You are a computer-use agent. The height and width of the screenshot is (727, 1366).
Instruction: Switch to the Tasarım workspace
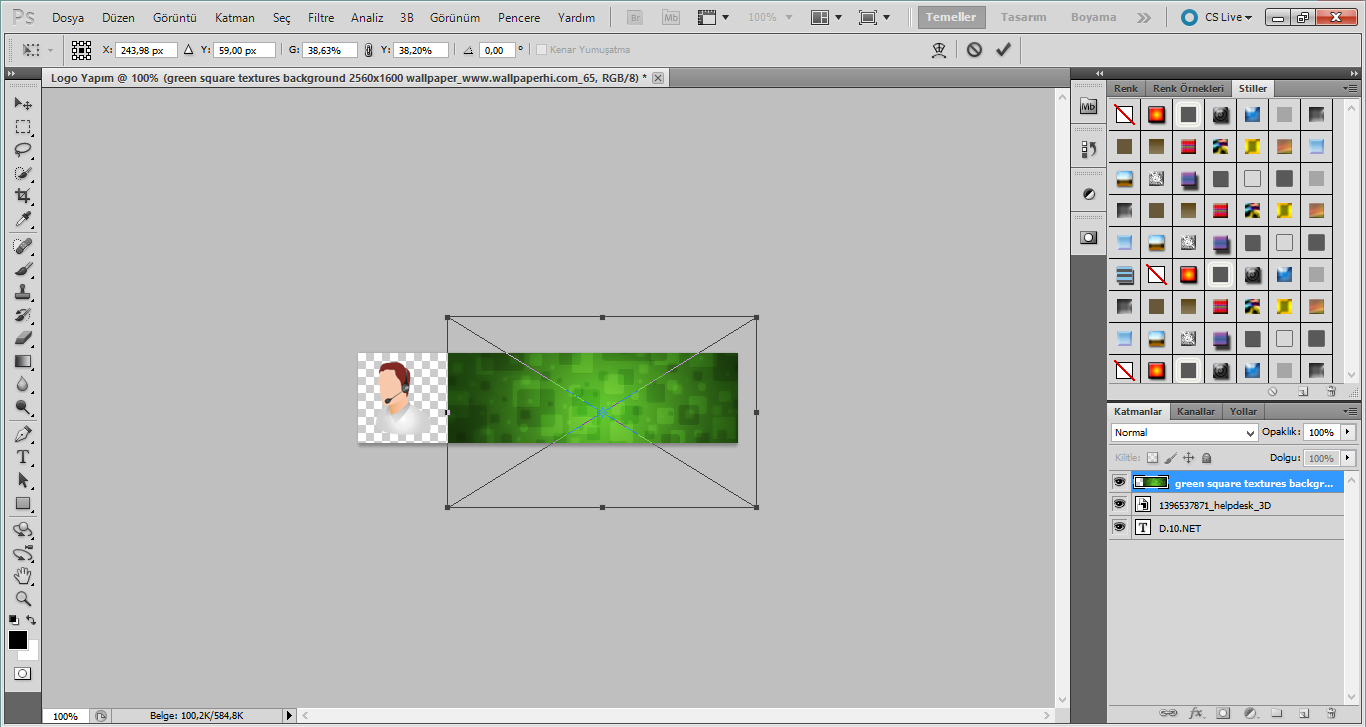tap(1025, 17)
